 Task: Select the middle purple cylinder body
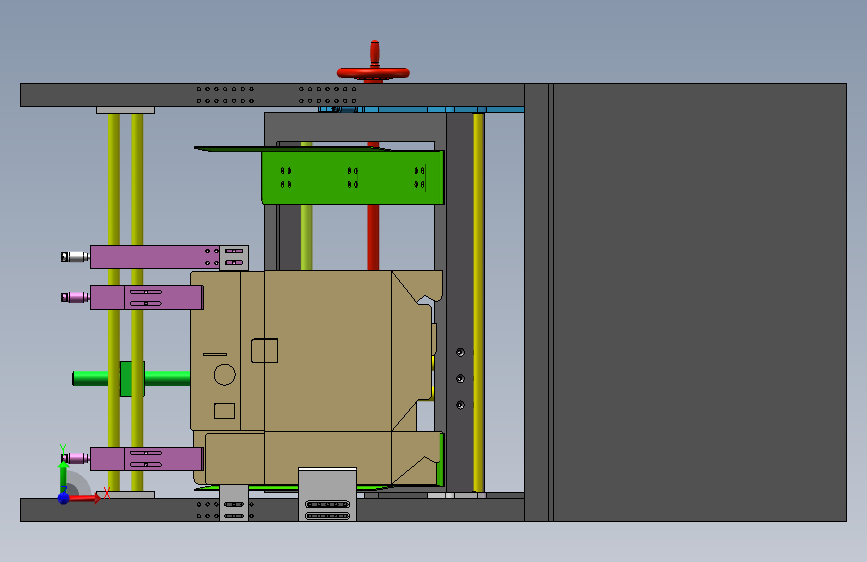point(147,298)
